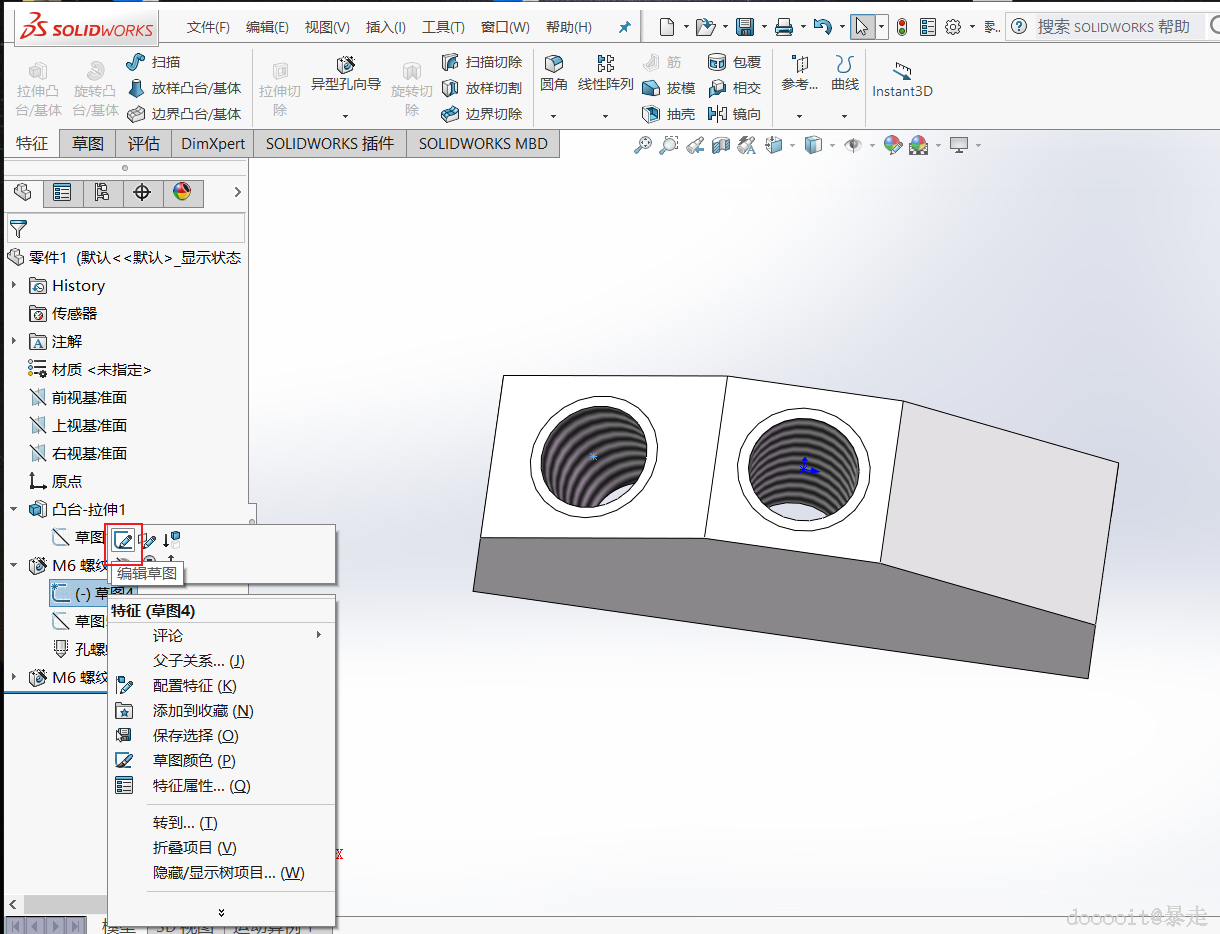This screenshot has height=934, width=1220.
Task: Expand more context menu options chevron
Action: (x=221, y=911)
